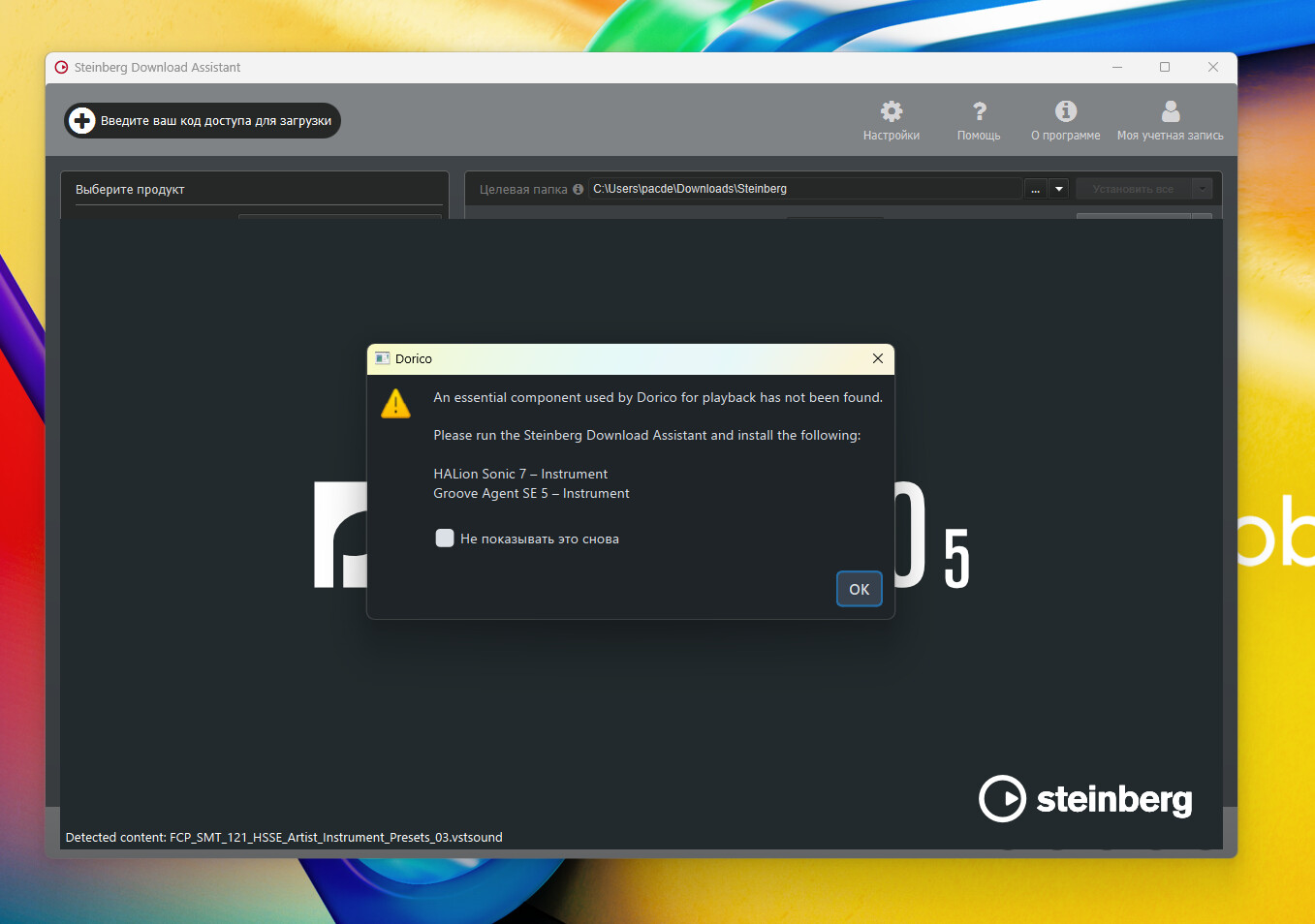This screenshot has height=924, width=1315.
Task: Click the Groove Agent SE 5 – Instrument text
Action: pos(531,493)
